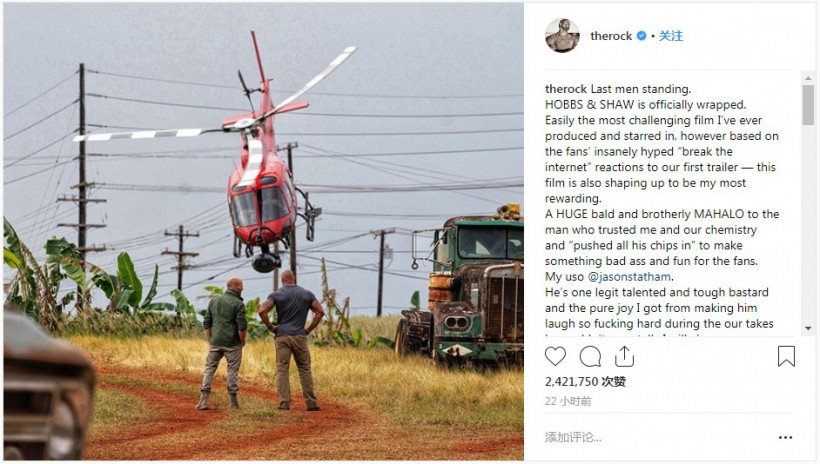
Task: Click the therock username in header
Action: (611, 36)
